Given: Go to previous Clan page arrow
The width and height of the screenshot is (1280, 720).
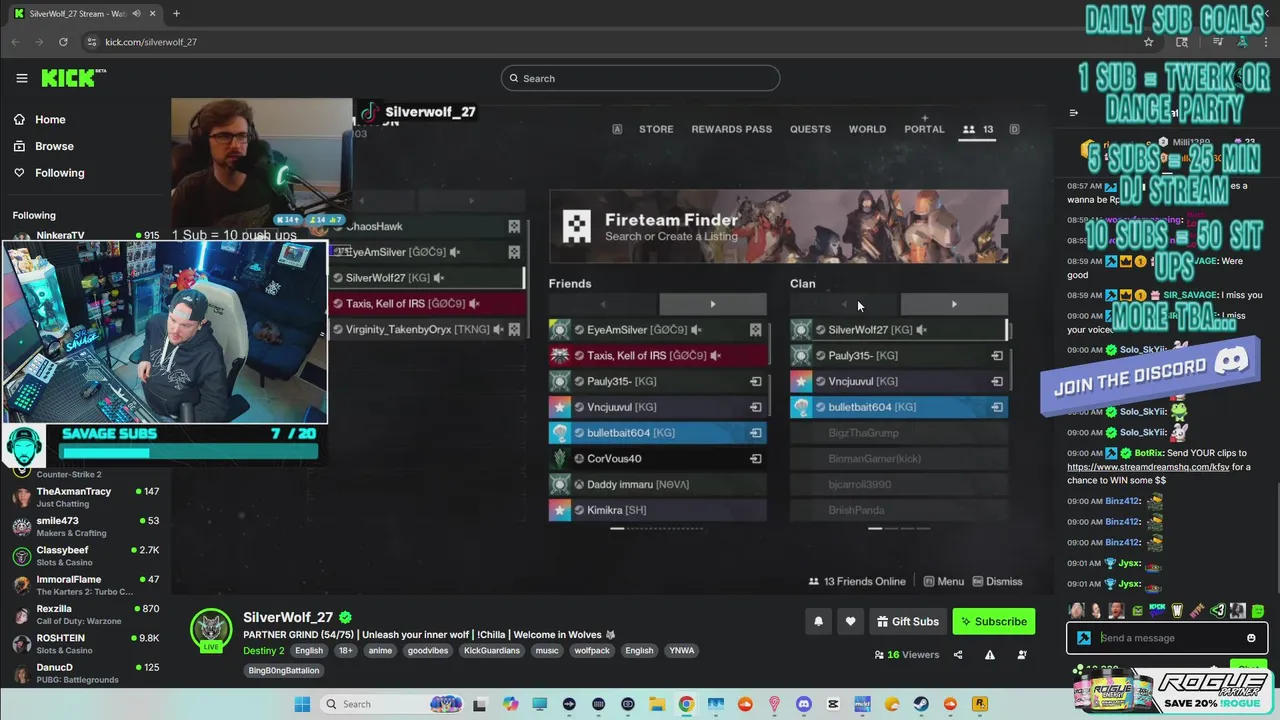Looking at the screenshot, I should (844, 304).
